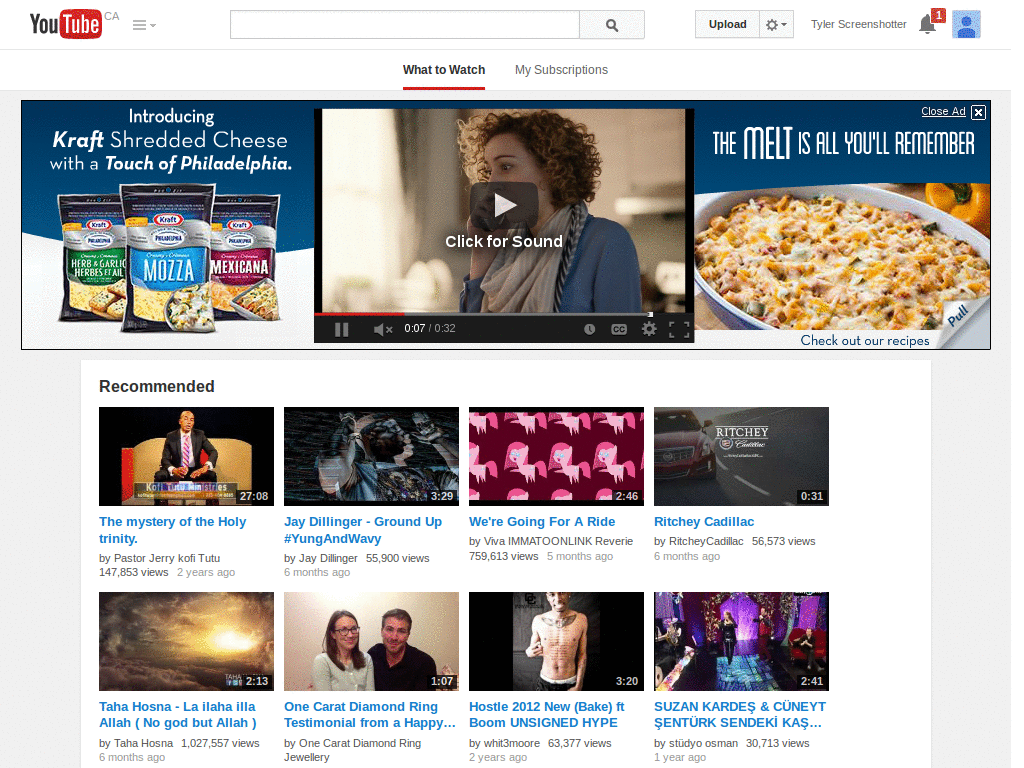The width and height of the screenshot is (1024, 768).
Task: Focus the YouTube search field
Action: [404, 25]
